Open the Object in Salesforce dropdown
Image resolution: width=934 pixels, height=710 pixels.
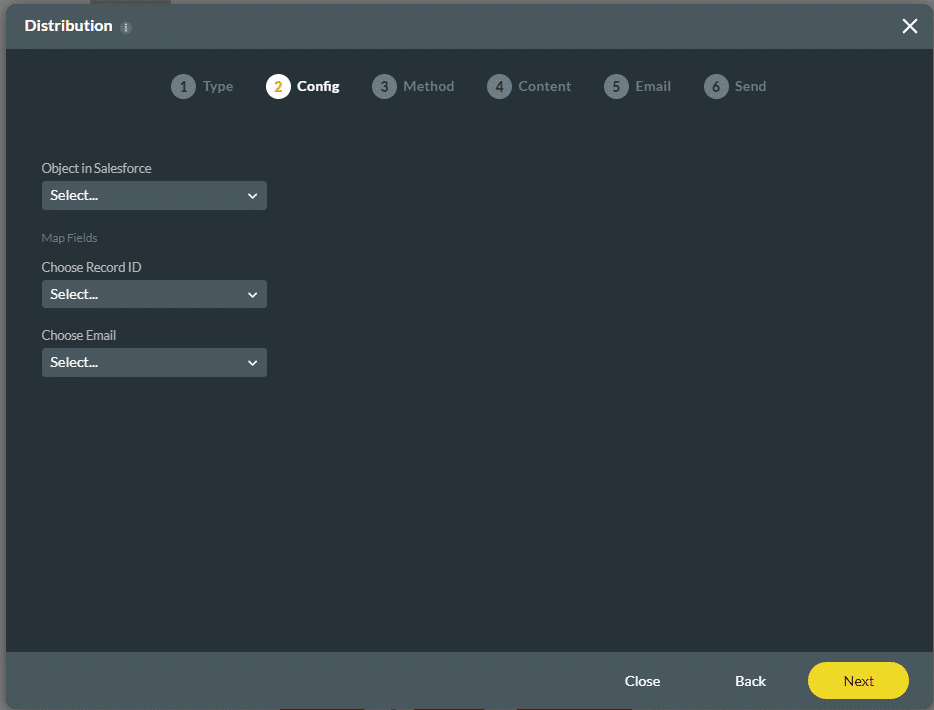(x=153, y=195)
